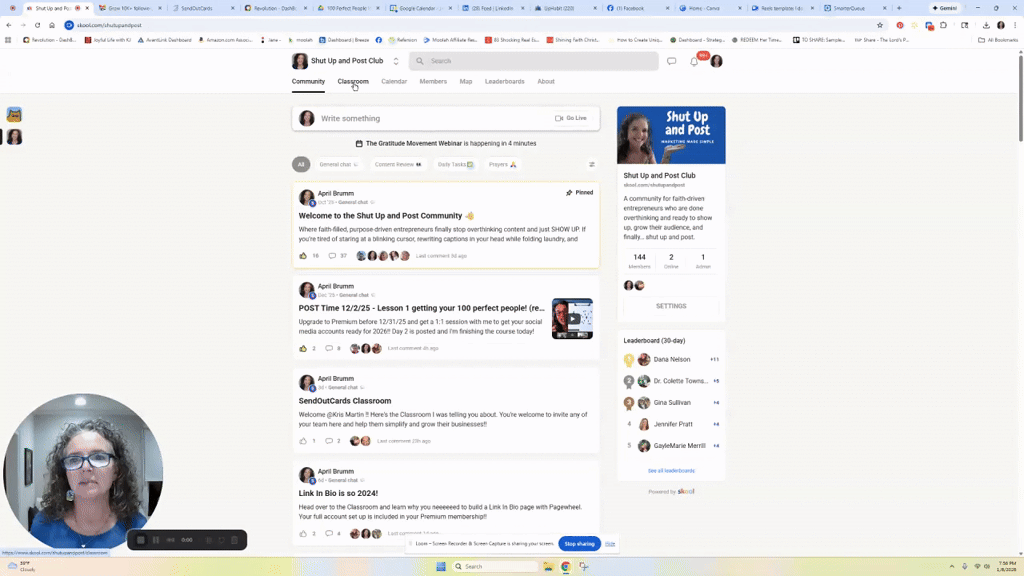Click Stop sharing in the Loom bar
1024x576 pixels.
point(579,543)
